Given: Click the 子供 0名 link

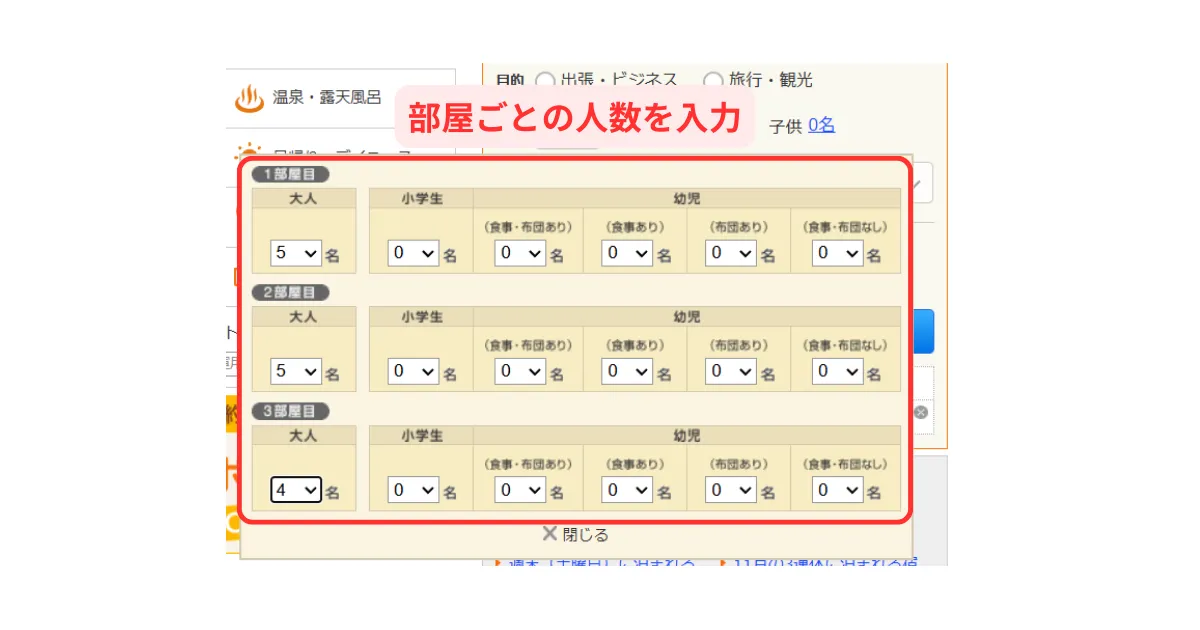Looking at the screenshot, I should tap(821, 125).
